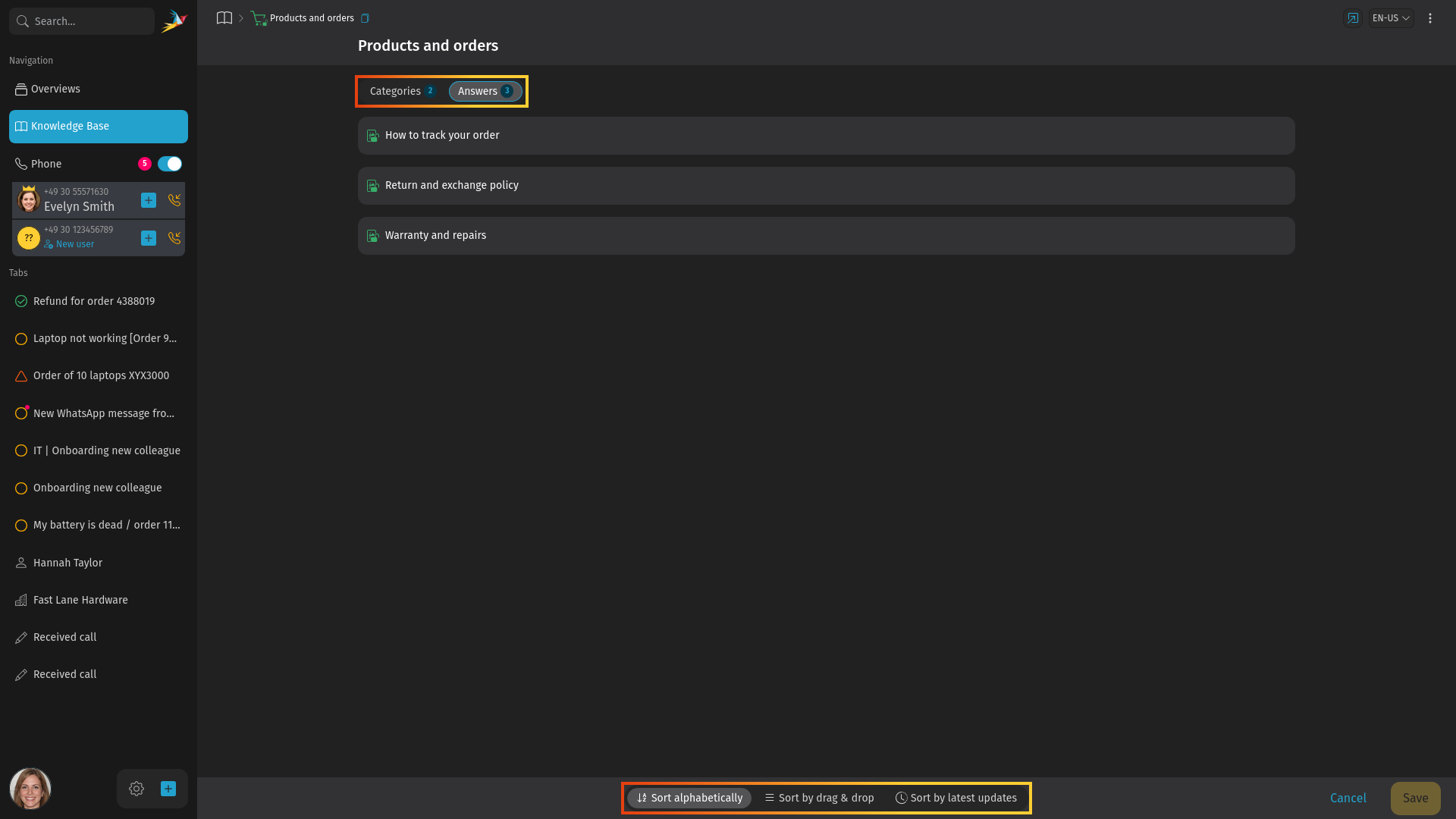Open the knowledge base book icon in breadcrumb
This screenshot has height=819, width=1456.
pos(224,18)
